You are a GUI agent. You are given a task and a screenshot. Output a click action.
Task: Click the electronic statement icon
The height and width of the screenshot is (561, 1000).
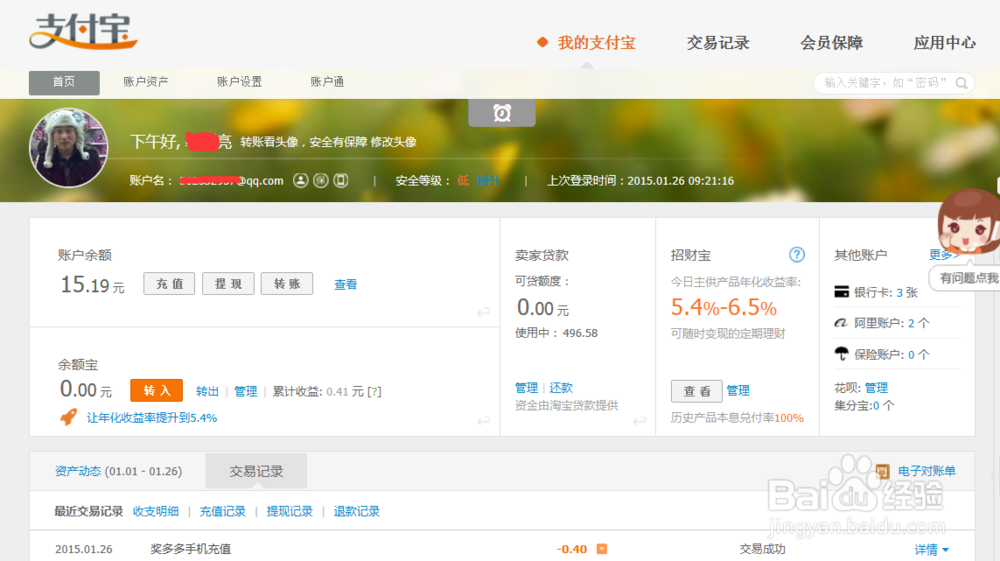pyautogui.click(x=883, y=471)
